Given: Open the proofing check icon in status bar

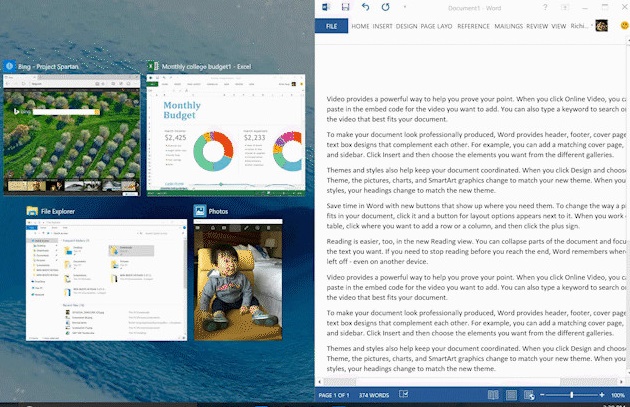Looking at the screenshot, I should (x=403, y=395).
